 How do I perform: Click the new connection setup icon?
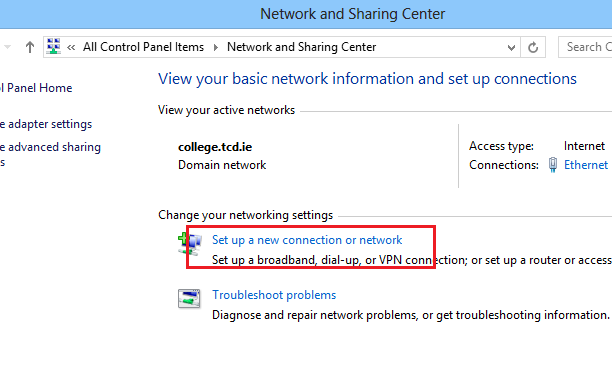click(190, 243)
